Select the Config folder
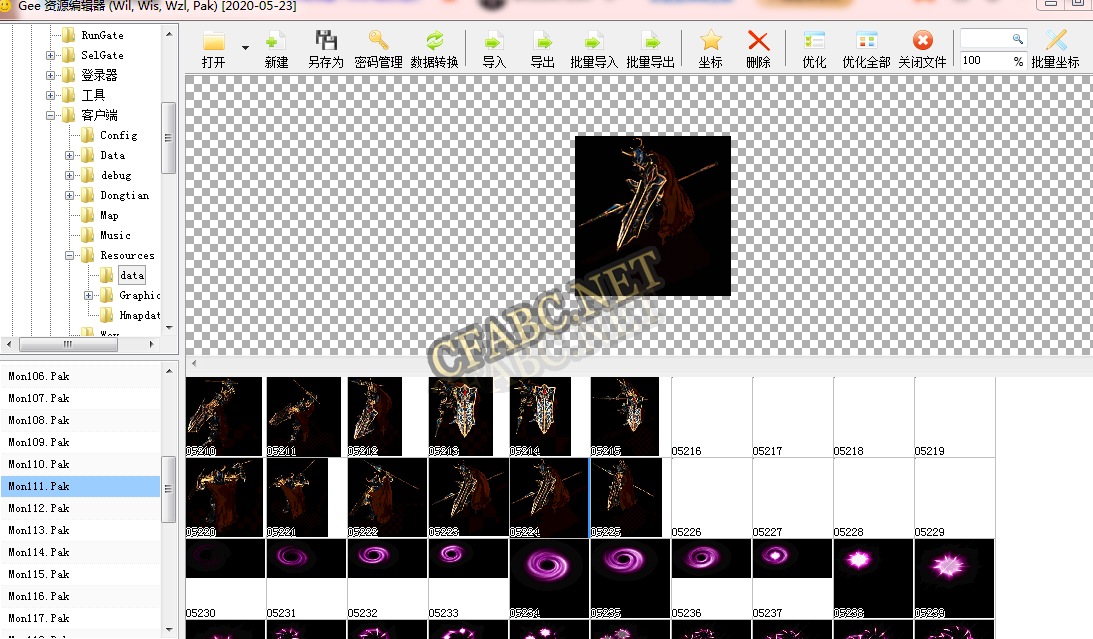This screenshot has width=1093, height=639. point(119,135)
